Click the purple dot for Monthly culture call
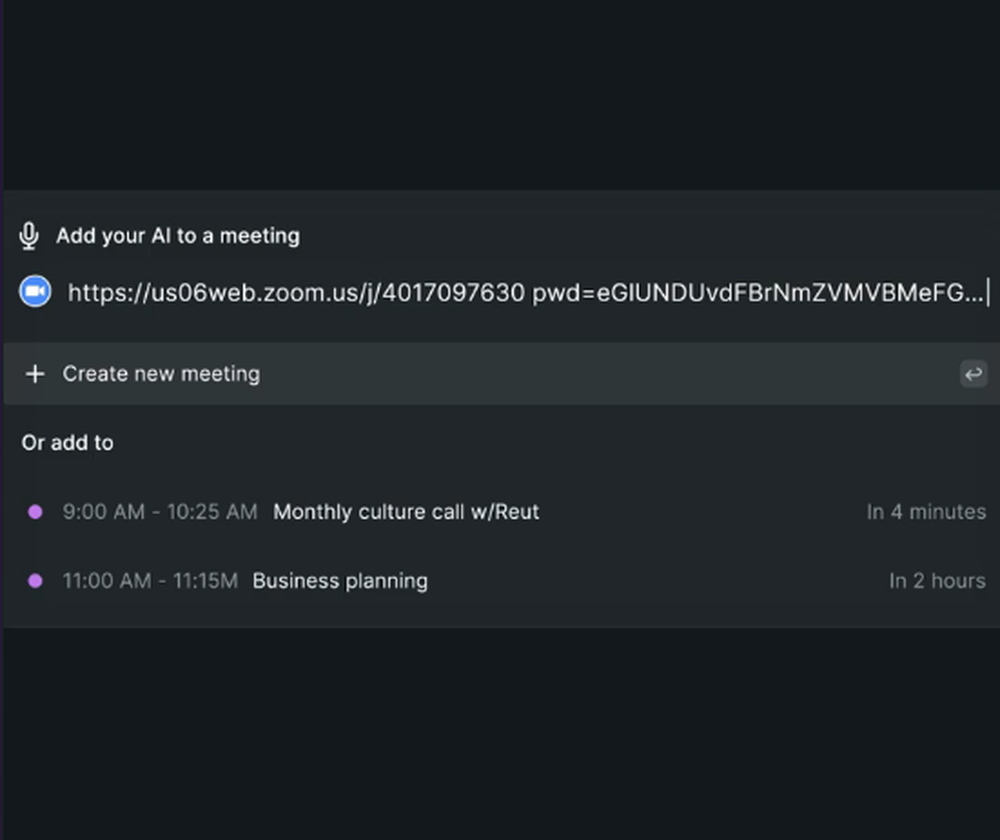Image resolution: width=1000 pixels, height=840 pixels. [35, 512]
